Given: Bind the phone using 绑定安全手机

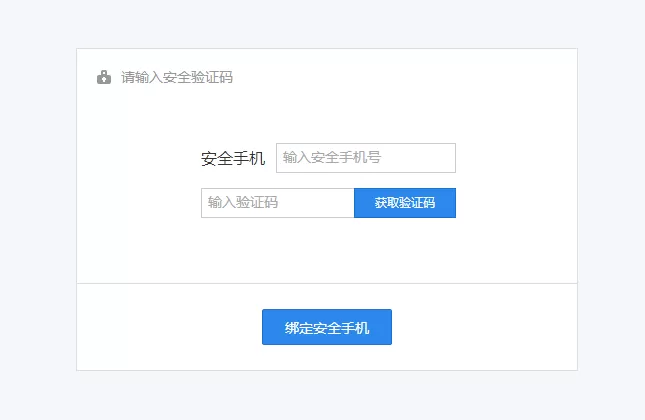Looking at the screenshot, I should pos(327,327).
